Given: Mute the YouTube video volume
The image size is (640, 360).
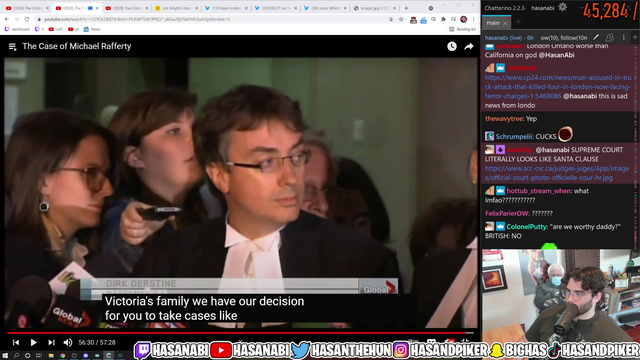Looking at the screenshot, I should 68,342.
